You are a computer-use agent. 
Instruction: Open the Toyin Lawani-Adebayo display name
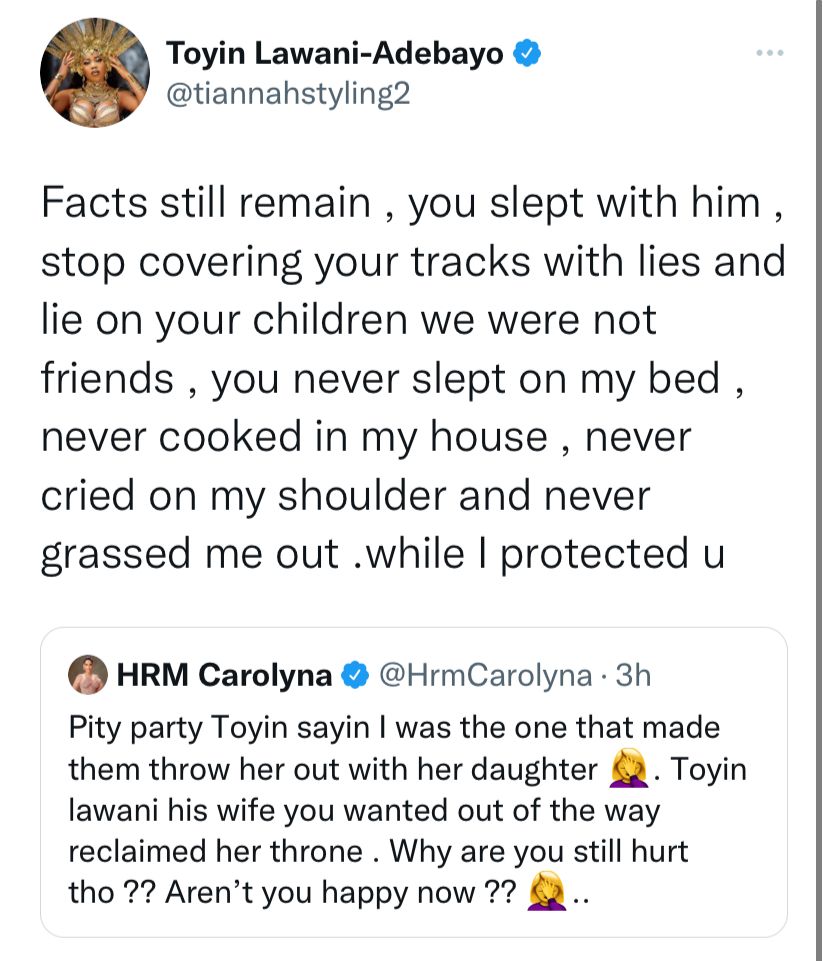[335, 53]
